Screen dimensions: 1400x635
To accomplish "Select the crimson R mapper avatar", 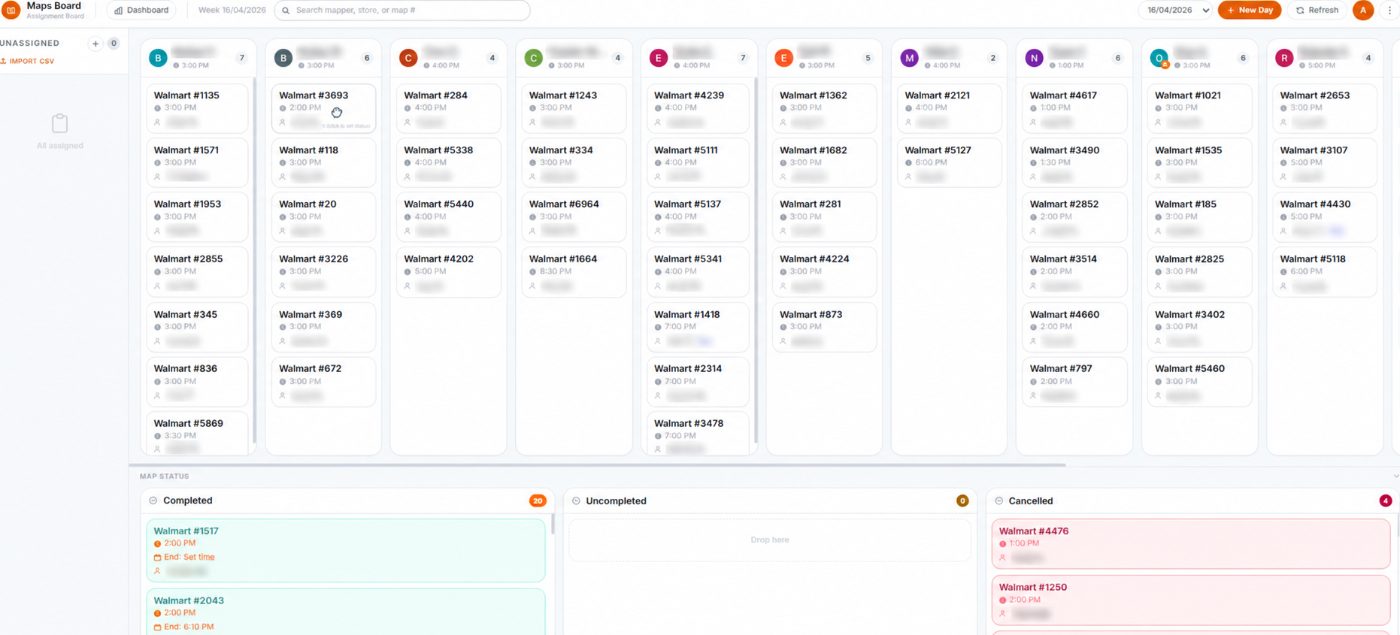I will 1284,58.
